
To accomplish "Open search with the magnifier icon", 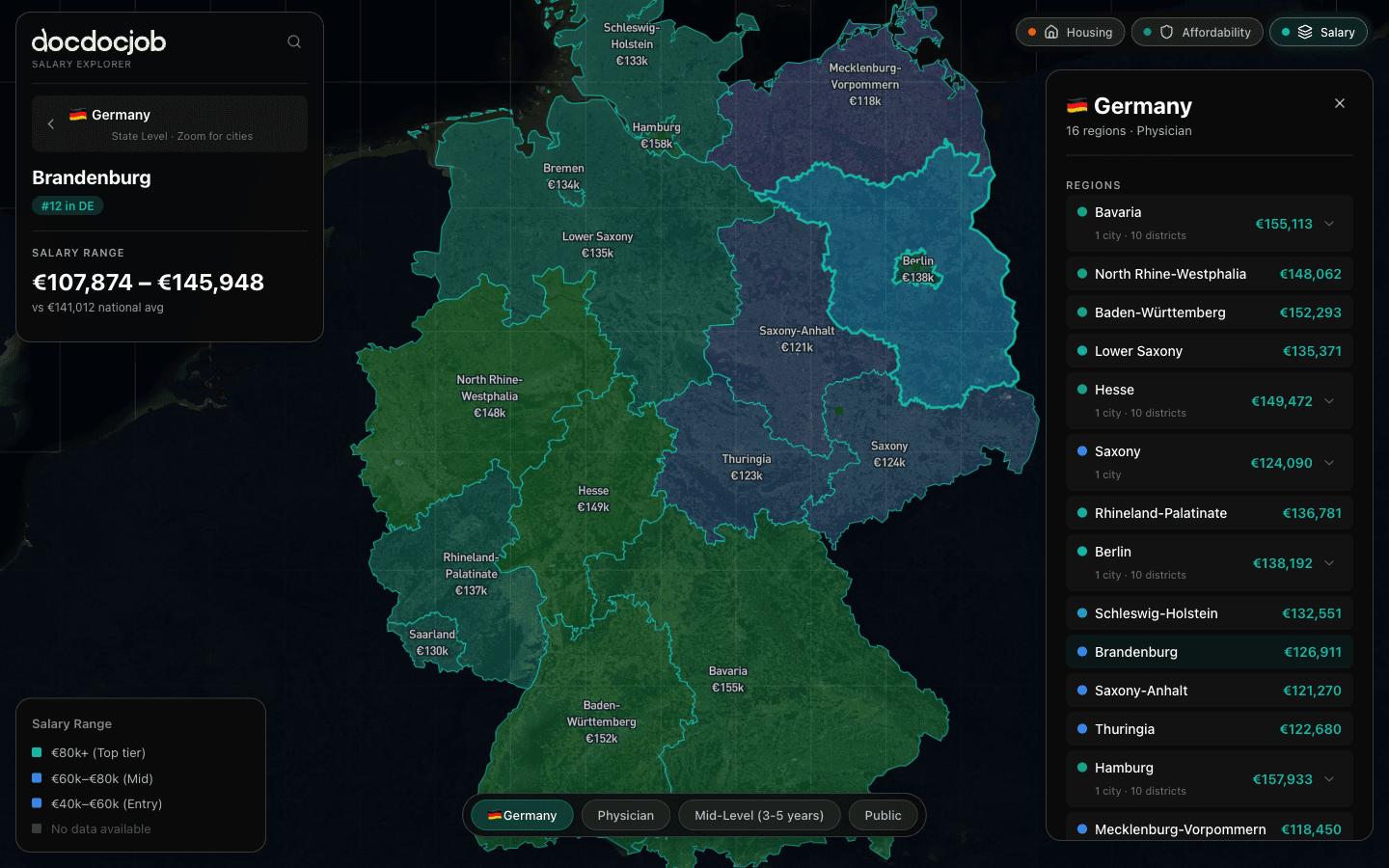I will coord(294,41).
